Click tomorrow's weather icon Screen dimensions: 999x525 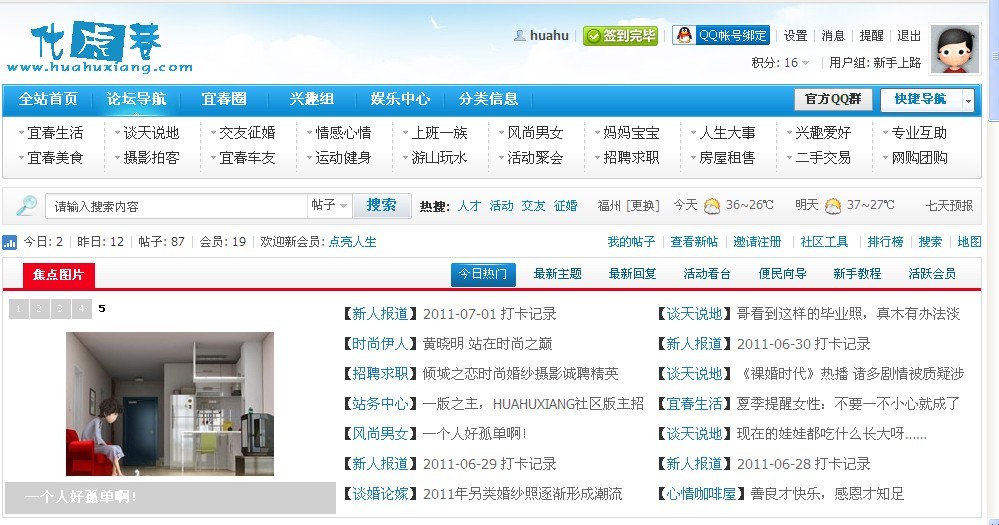click(x=833, y=205)
